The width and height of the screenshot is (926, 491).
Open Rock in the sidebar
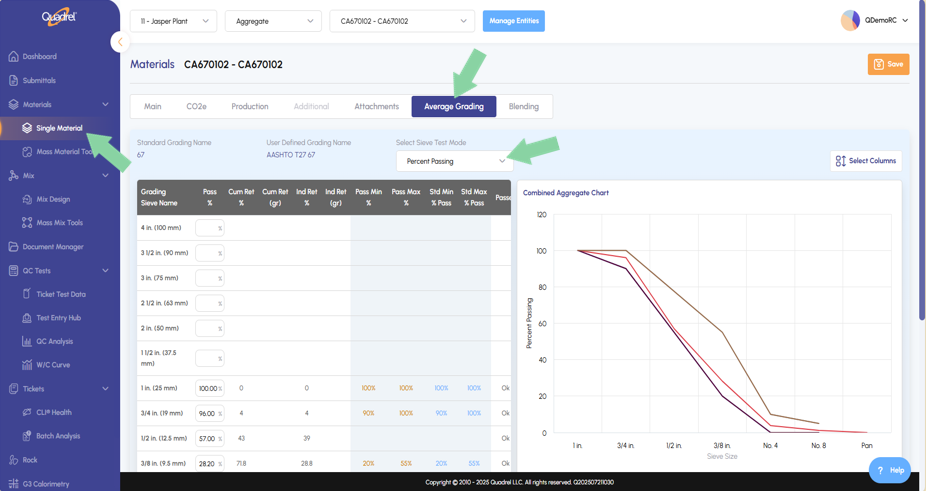pos(30,460)
